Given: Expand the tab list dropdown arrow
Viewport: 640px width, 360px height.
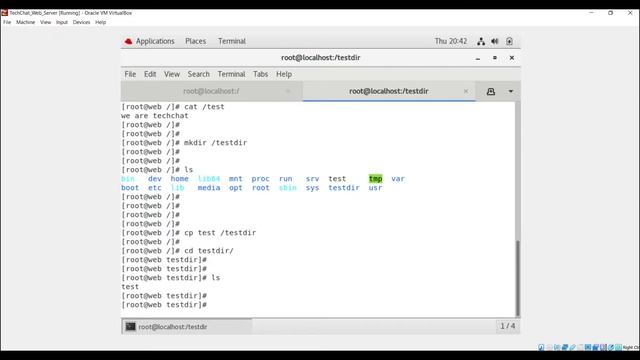Looking at the screenshot, I should pos(511,91).
